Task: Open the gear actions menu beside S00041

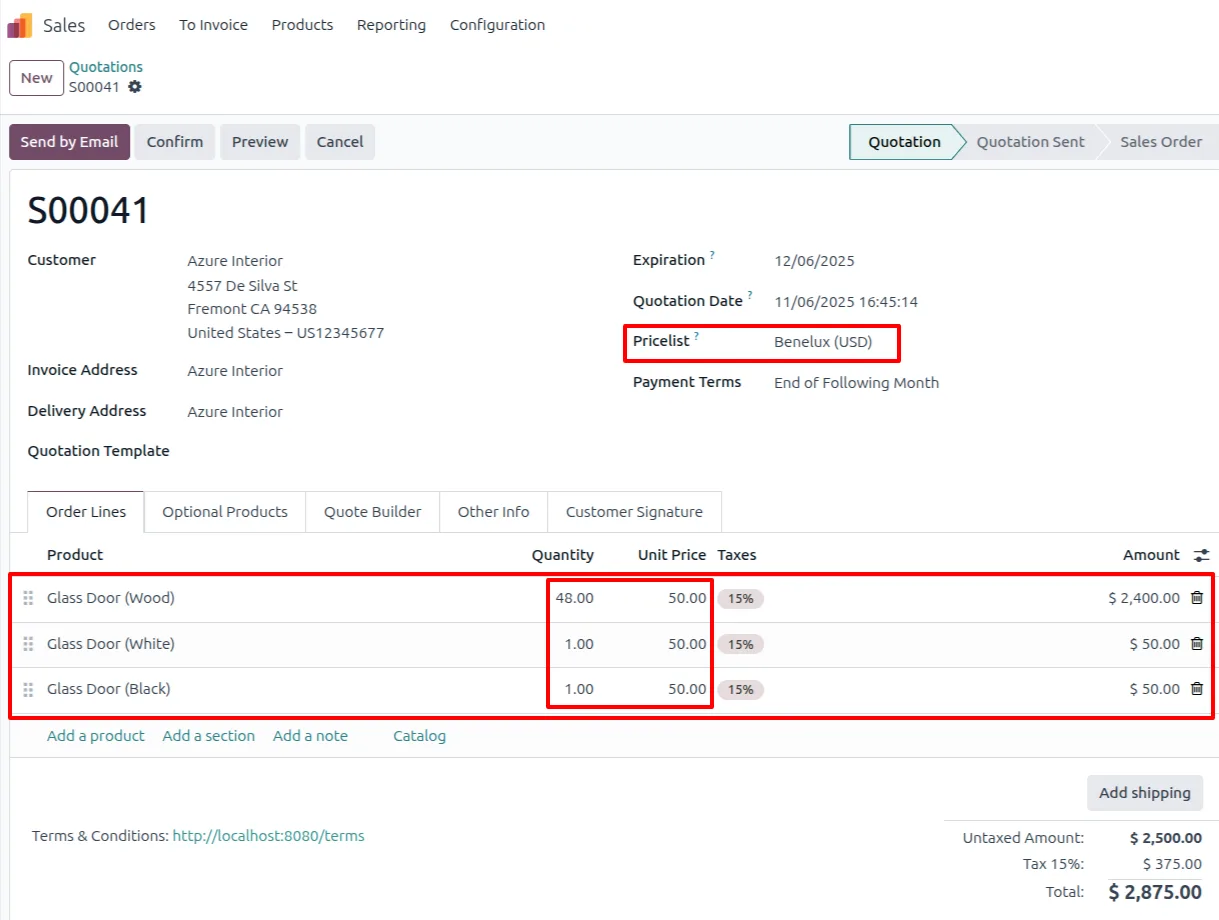Action: point(135,87)
